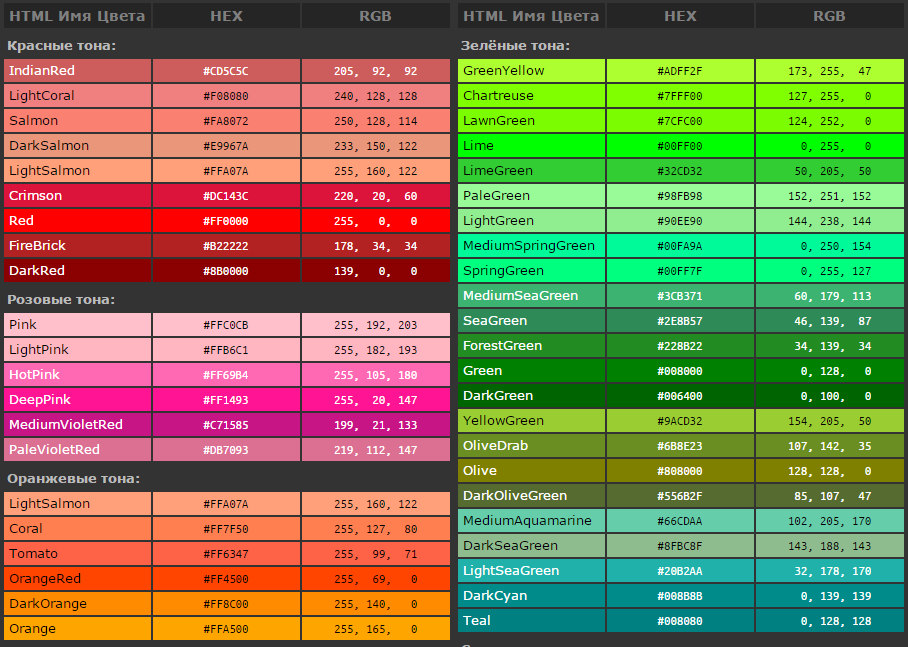Select the Coral color name cell
The width and height of the screenshot is (908, 647).
tap(78, 529)
